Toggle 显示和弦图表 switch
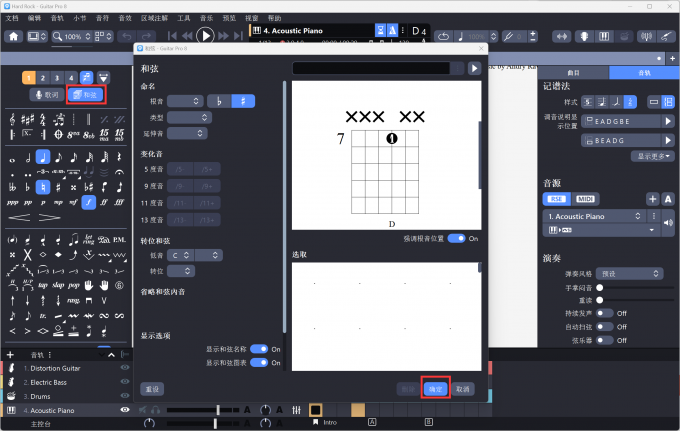680x431 pixels. (x=260, y=362)
